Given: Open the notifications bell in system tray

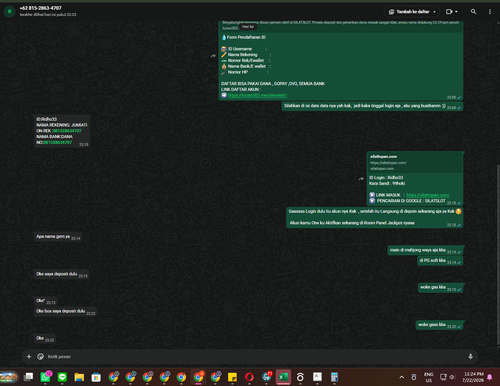Looking at the screenshot, I should click(x=490, y=377).
